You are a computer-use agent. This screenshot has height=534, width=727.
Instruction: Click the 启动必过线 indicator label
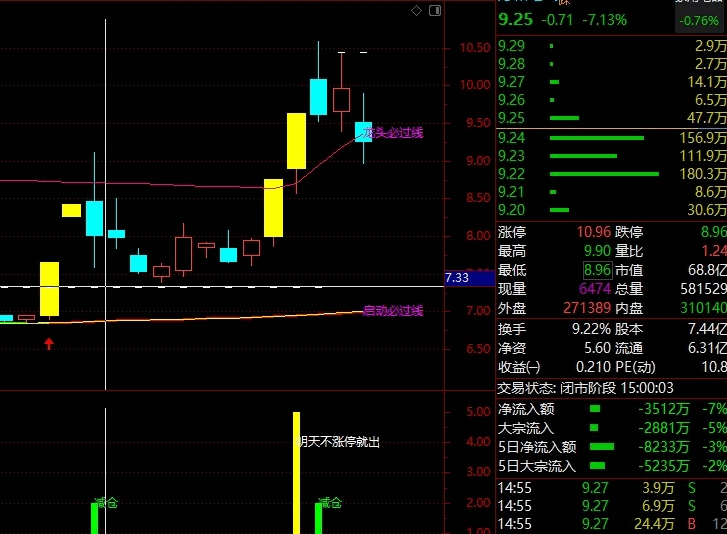(x=393, y=311)
